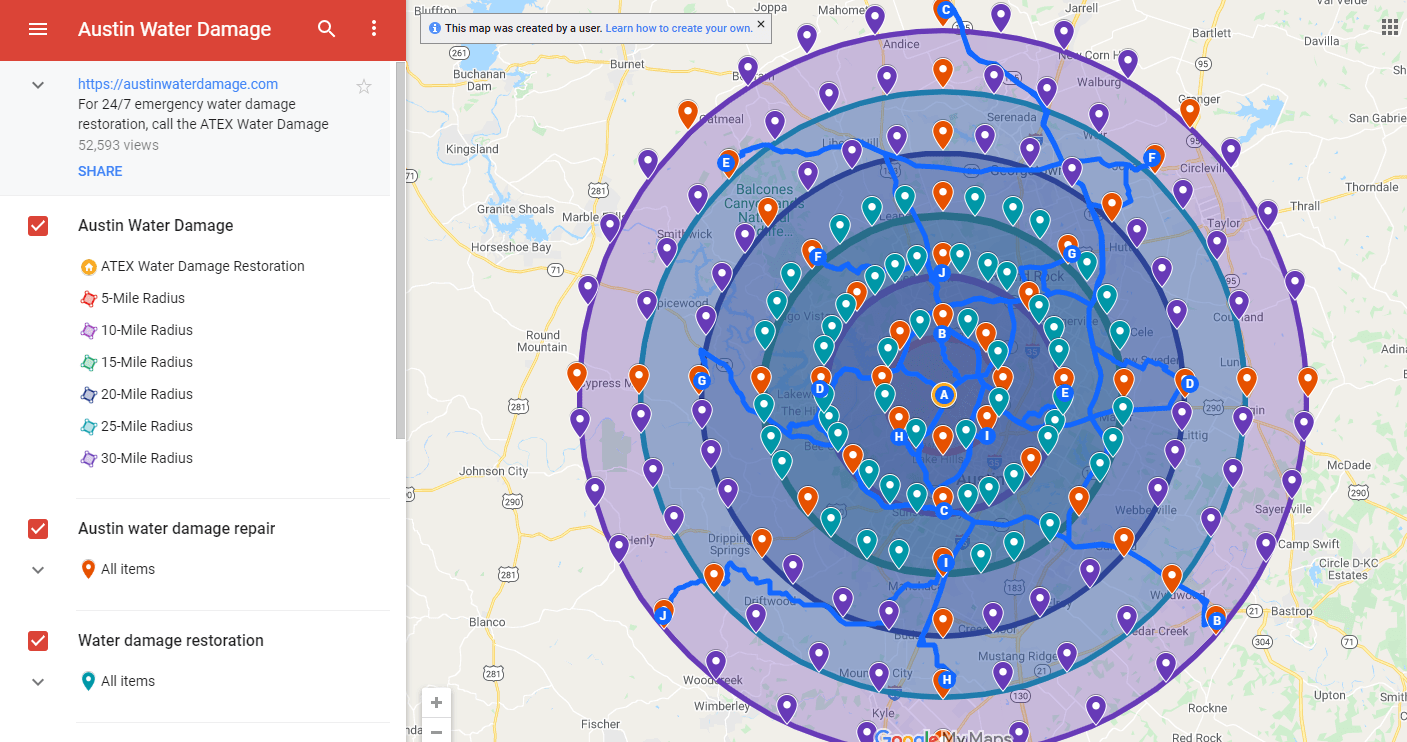Click the Bastrop town label on map

point(1292,611)
